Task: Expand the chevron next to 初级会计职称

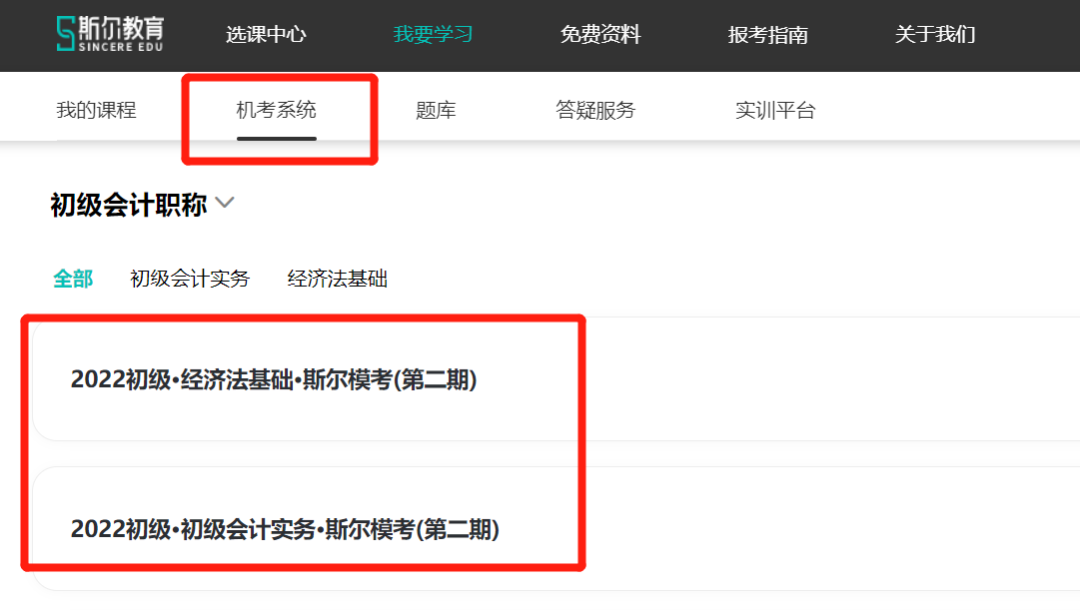Action: point(225,203)
